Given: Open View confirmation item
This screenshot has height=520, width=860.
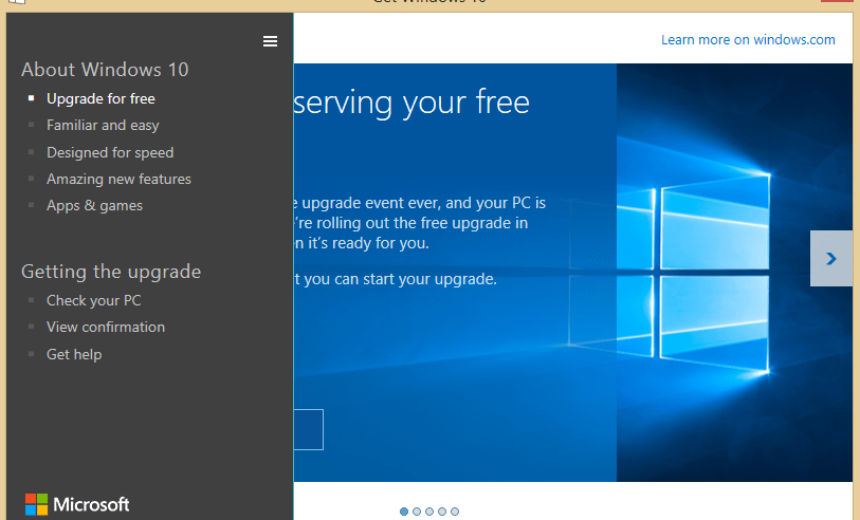Looking at the screenshot, I should pos(105,327).
